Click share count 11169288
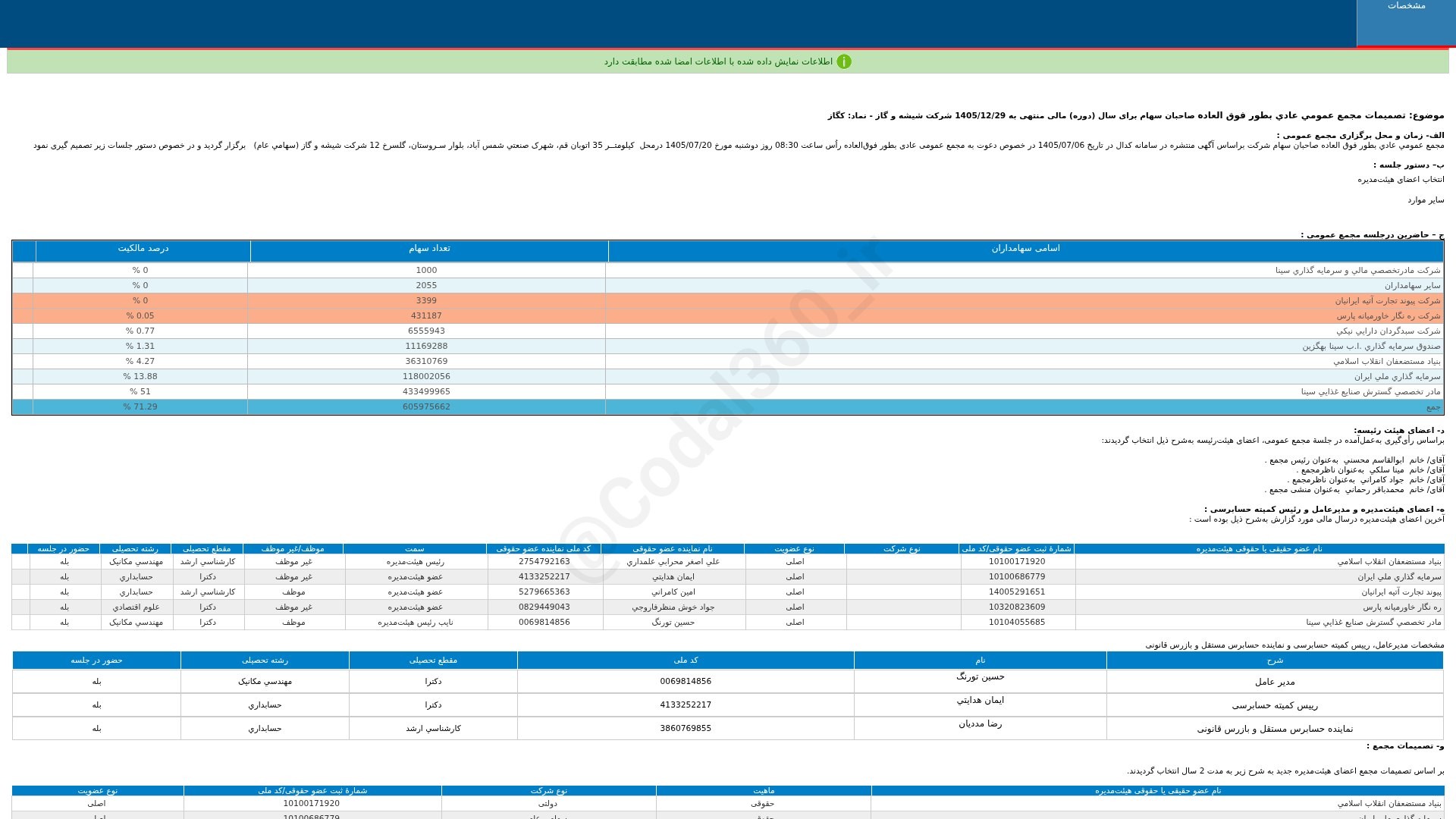The width and height of the screenshot is (1456, 819). click(x=426, y=347)
